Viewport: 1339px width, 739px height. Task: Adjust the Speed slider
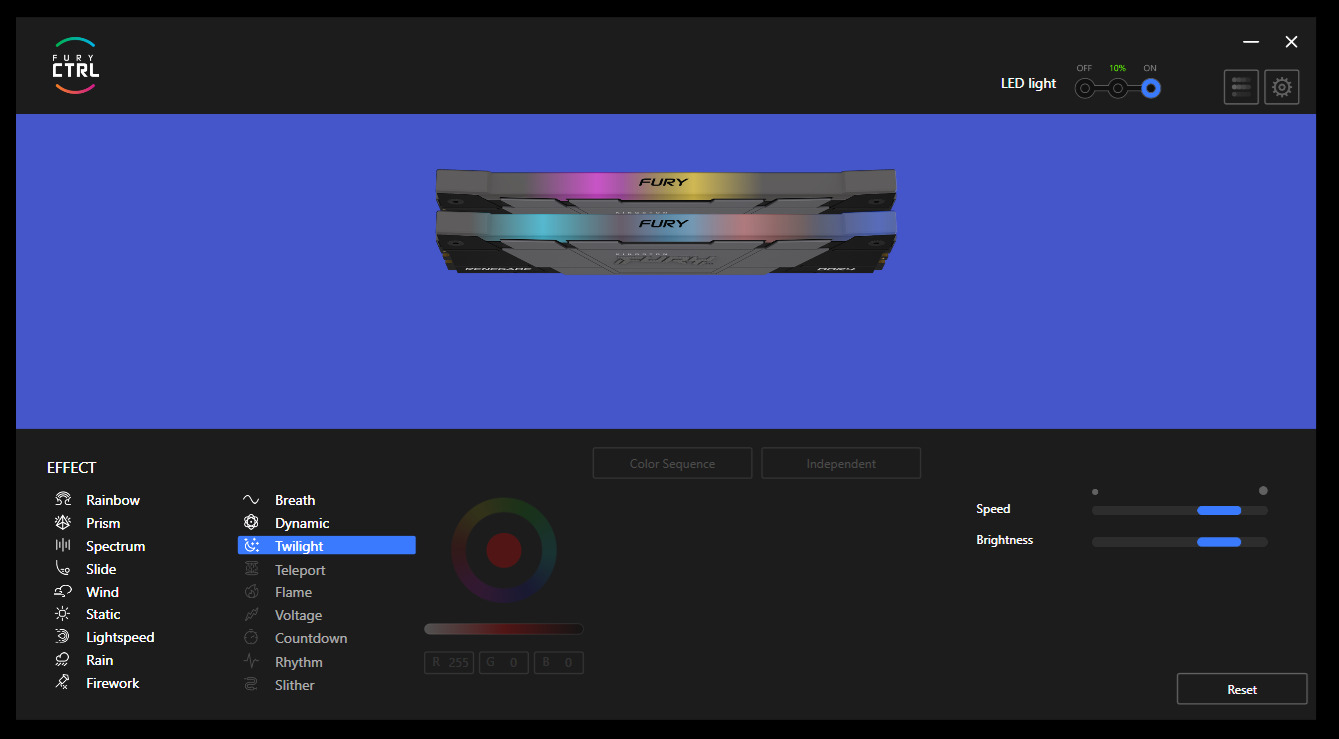1180,510
